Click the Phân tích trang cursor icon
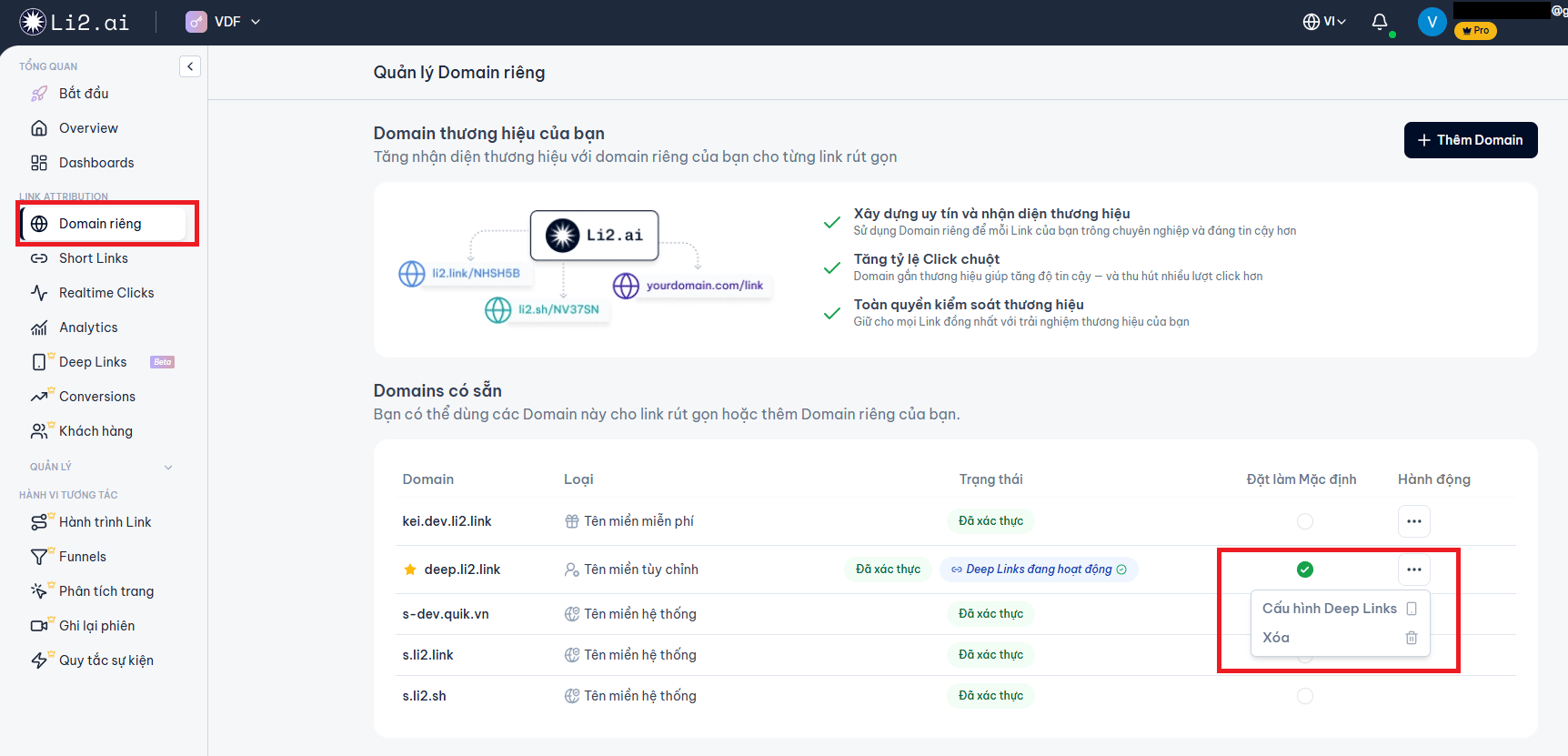Viewport: 1568px width, 756px height. coord(39,591)
